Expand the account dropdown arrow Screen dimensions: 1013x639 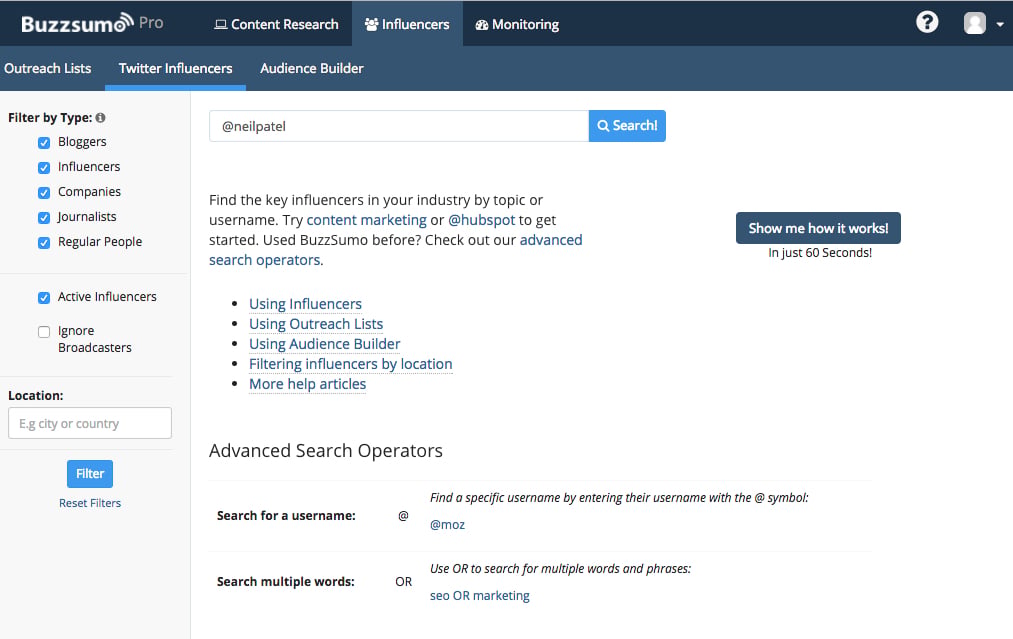(x=999, y=24)
